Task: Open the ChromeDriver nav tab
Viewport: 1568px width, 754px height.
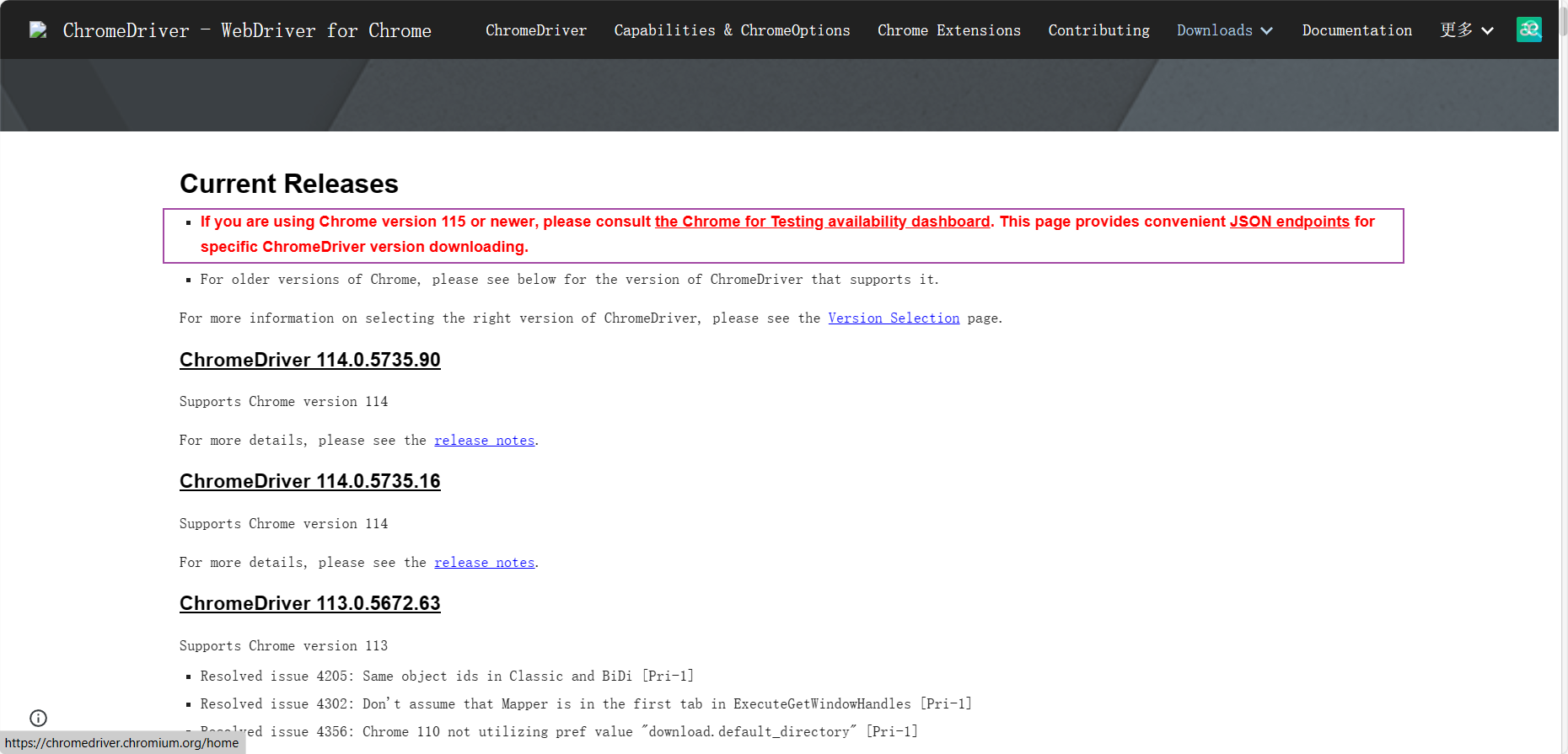Action: pos(536,30)
